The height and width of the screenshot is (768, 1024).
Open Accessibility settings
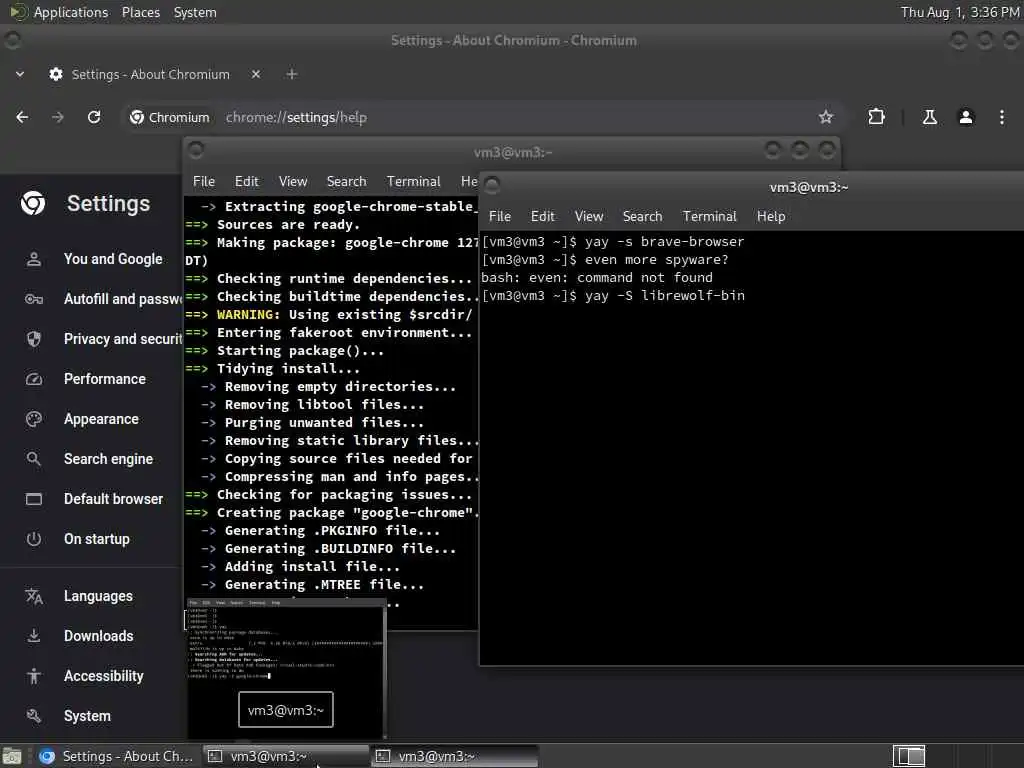coord(103,677)
